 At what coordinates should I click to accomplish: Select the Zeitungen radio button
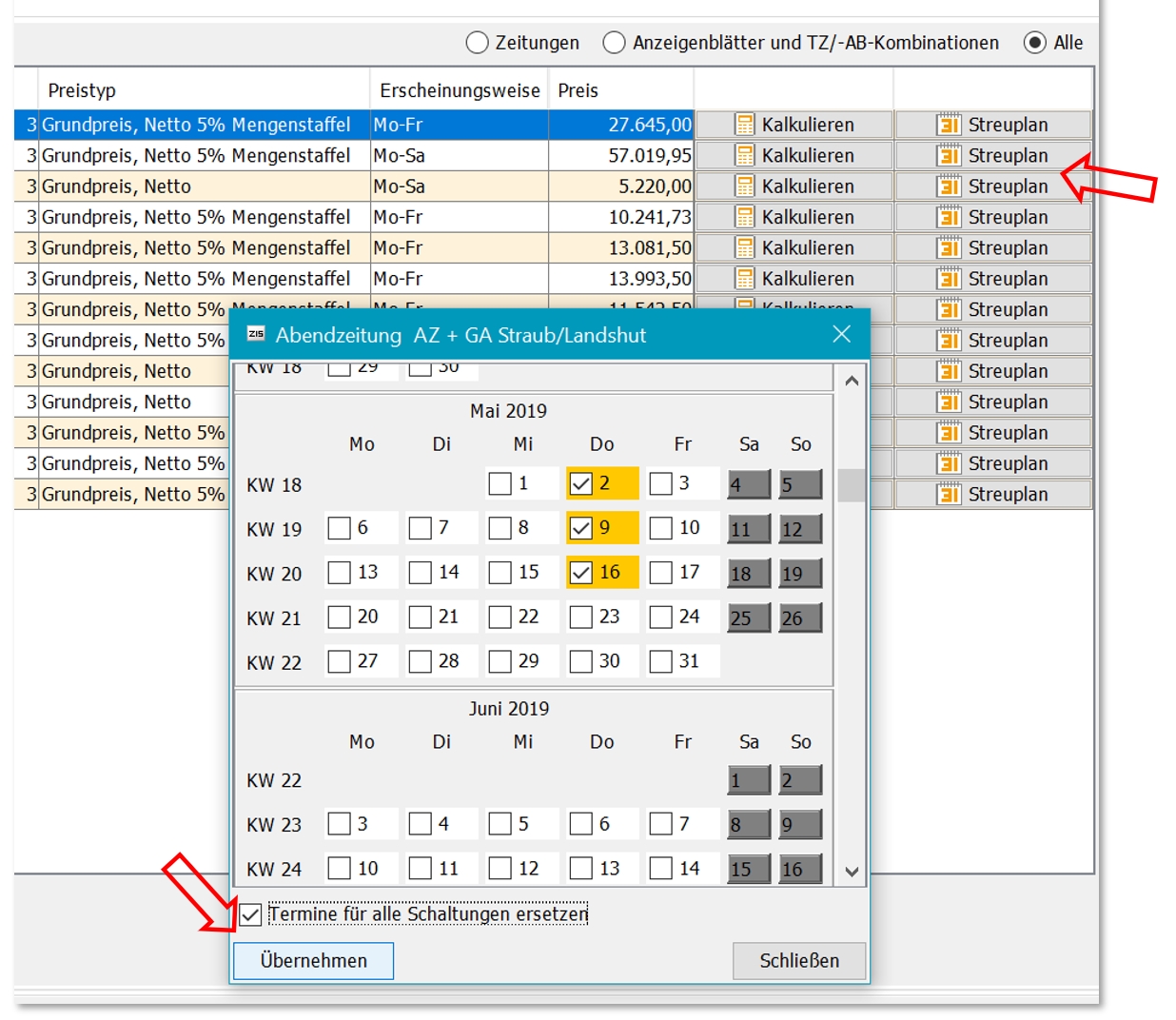point(477,43)
